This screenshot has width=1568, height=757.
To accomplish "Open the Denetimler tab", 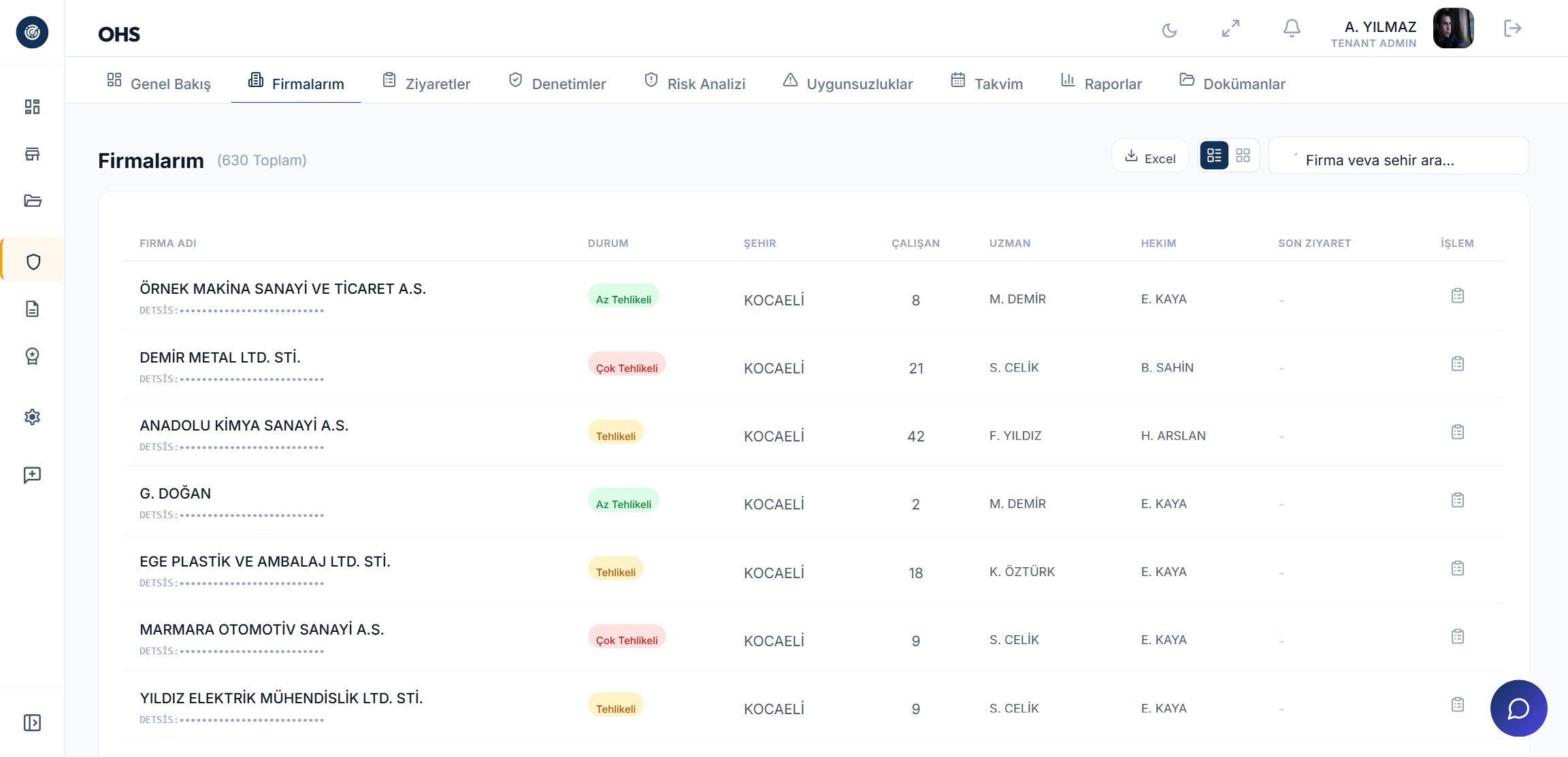I will [x=557, y=83].
